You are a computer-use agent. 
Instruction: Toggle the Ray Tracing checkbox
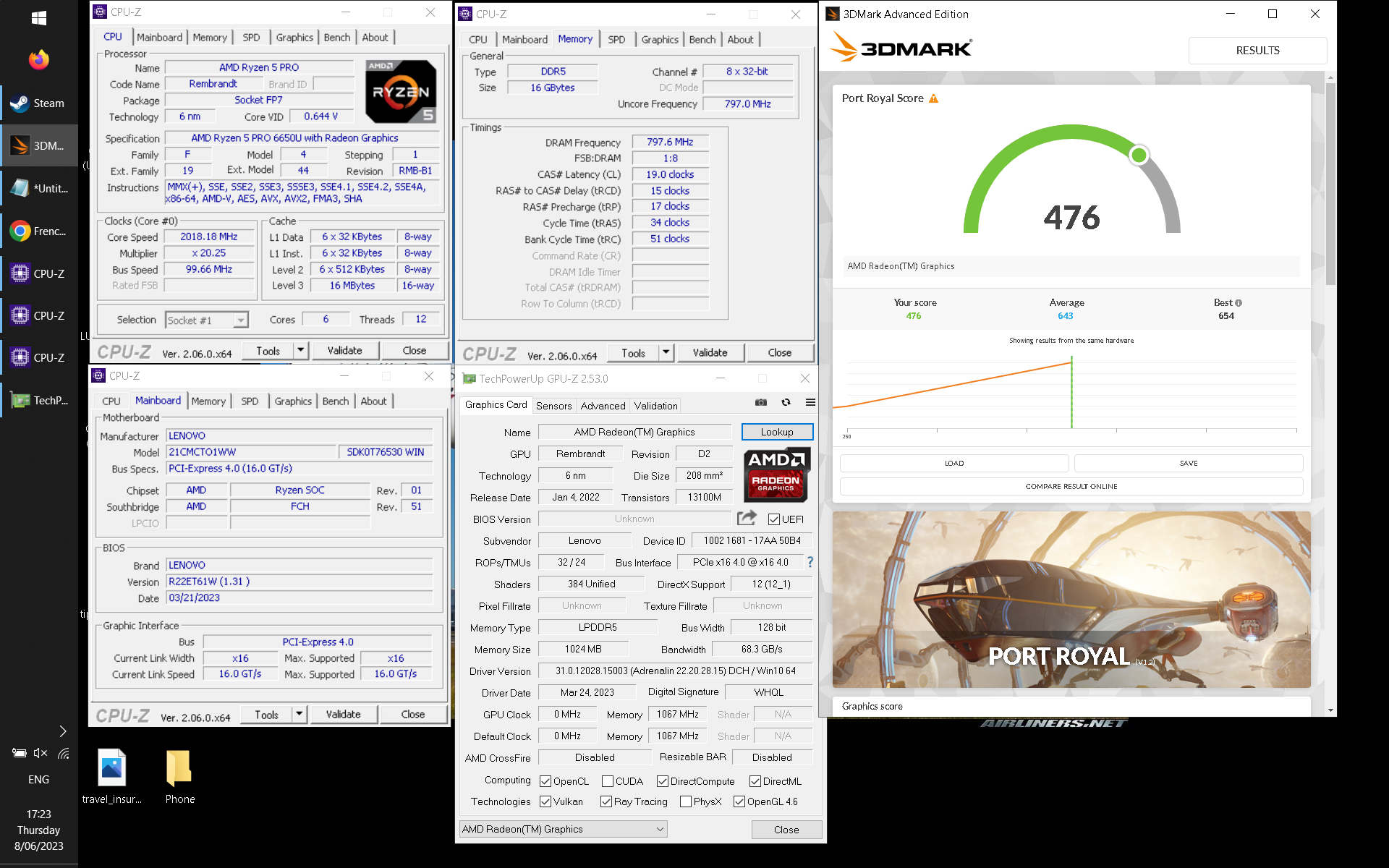tap(606, 801)
